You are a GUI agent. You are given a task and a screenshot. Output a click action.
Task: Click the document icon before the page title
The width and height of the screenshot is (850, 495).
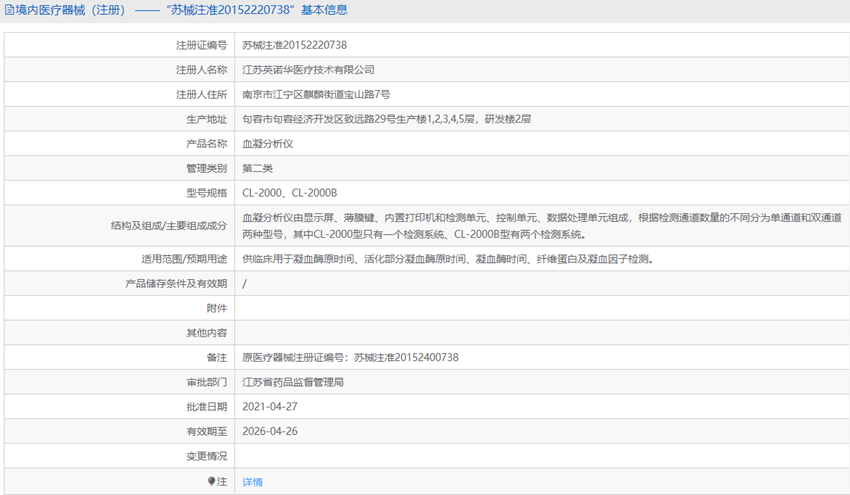tap(9, 10)
